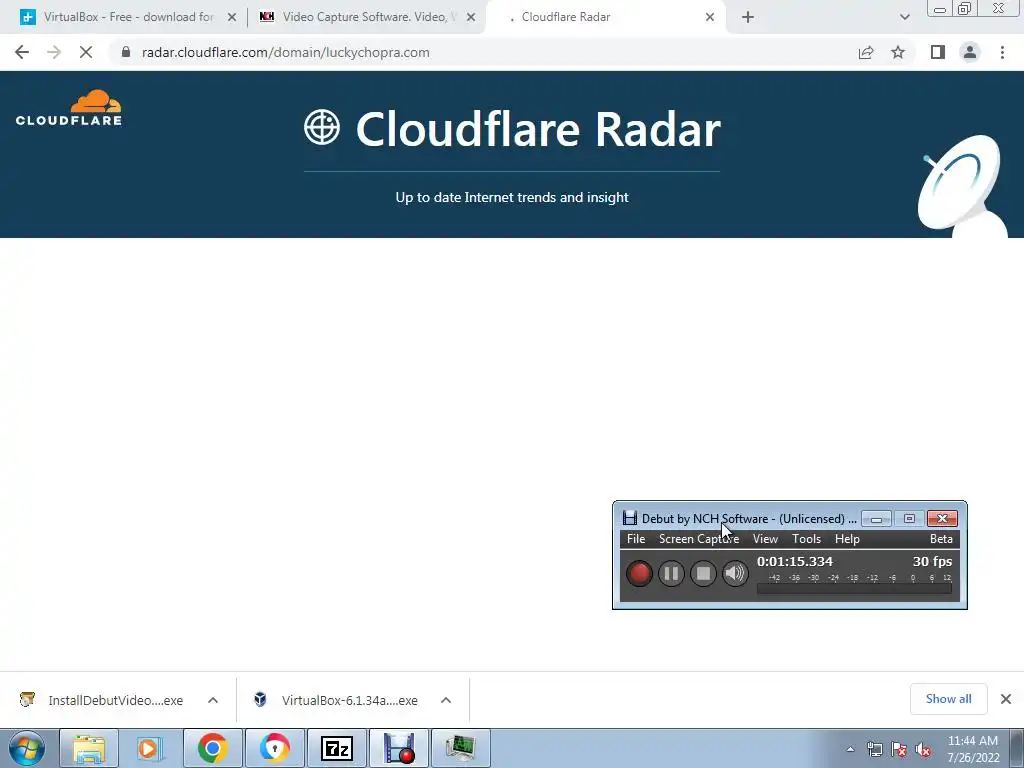
Task: Open the Chrome profile icon
Action: [970, 52]
